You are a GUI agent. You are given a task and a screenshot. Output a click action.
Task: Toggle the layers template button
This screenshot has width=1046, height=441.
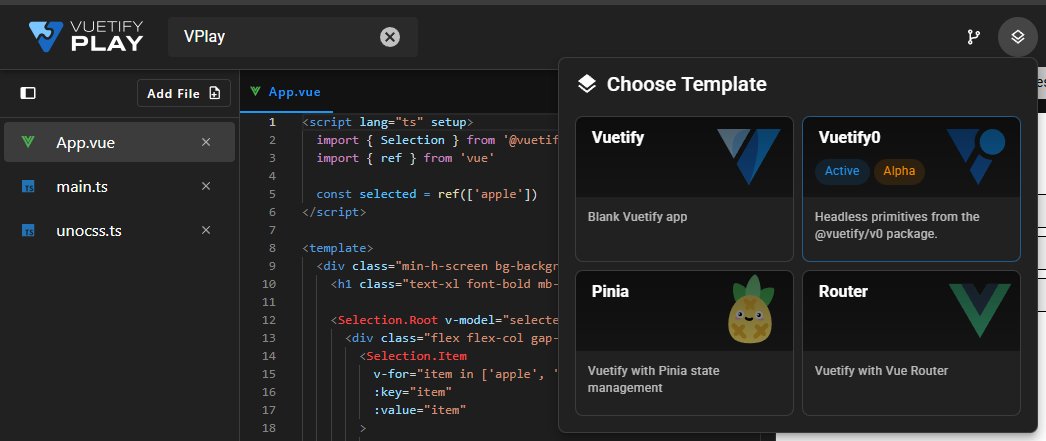click(x=1017, y=37)
